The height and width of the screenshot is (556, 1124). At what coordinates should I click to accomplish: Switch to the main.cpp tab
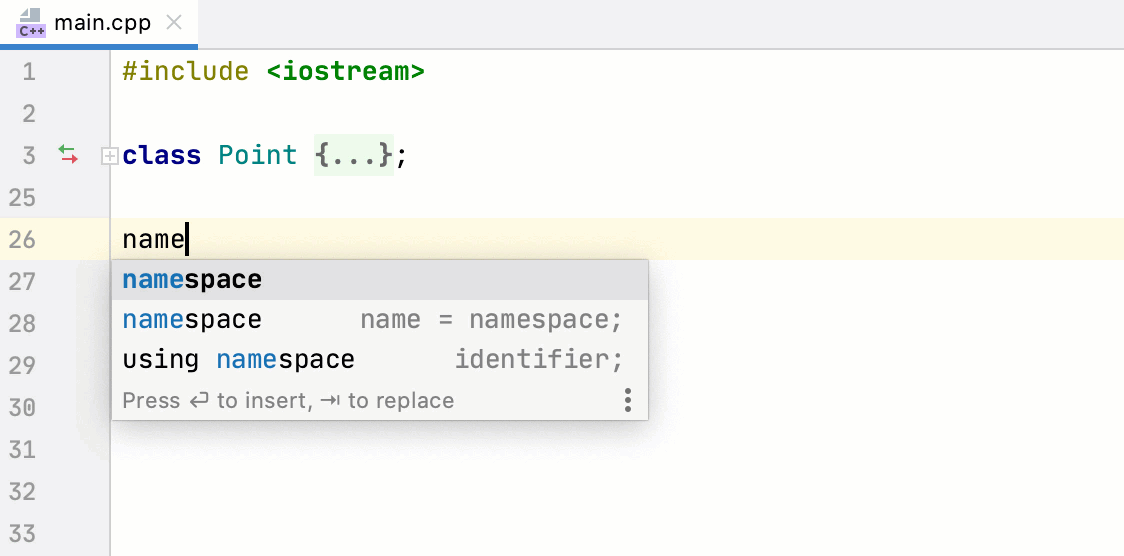click(103, 22)
